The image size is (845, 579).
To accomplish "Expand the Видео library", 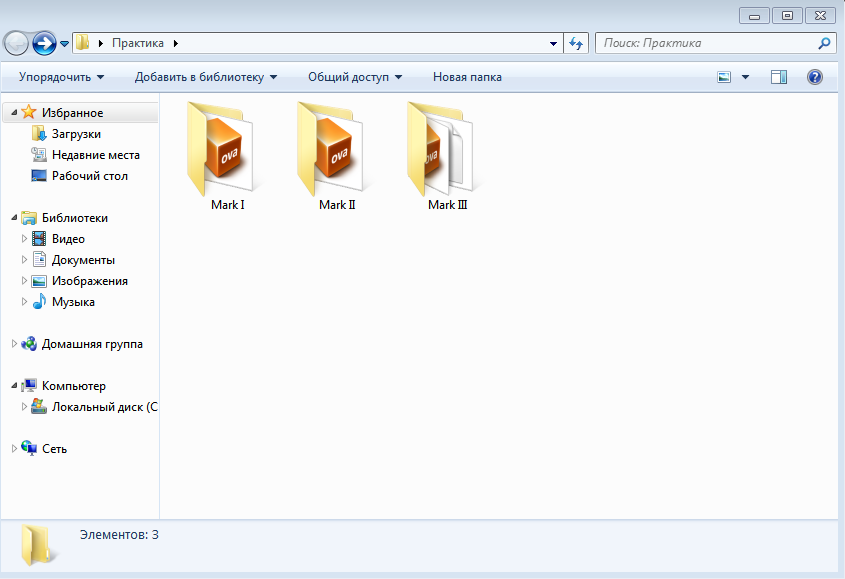I will [x=24, y=238].
